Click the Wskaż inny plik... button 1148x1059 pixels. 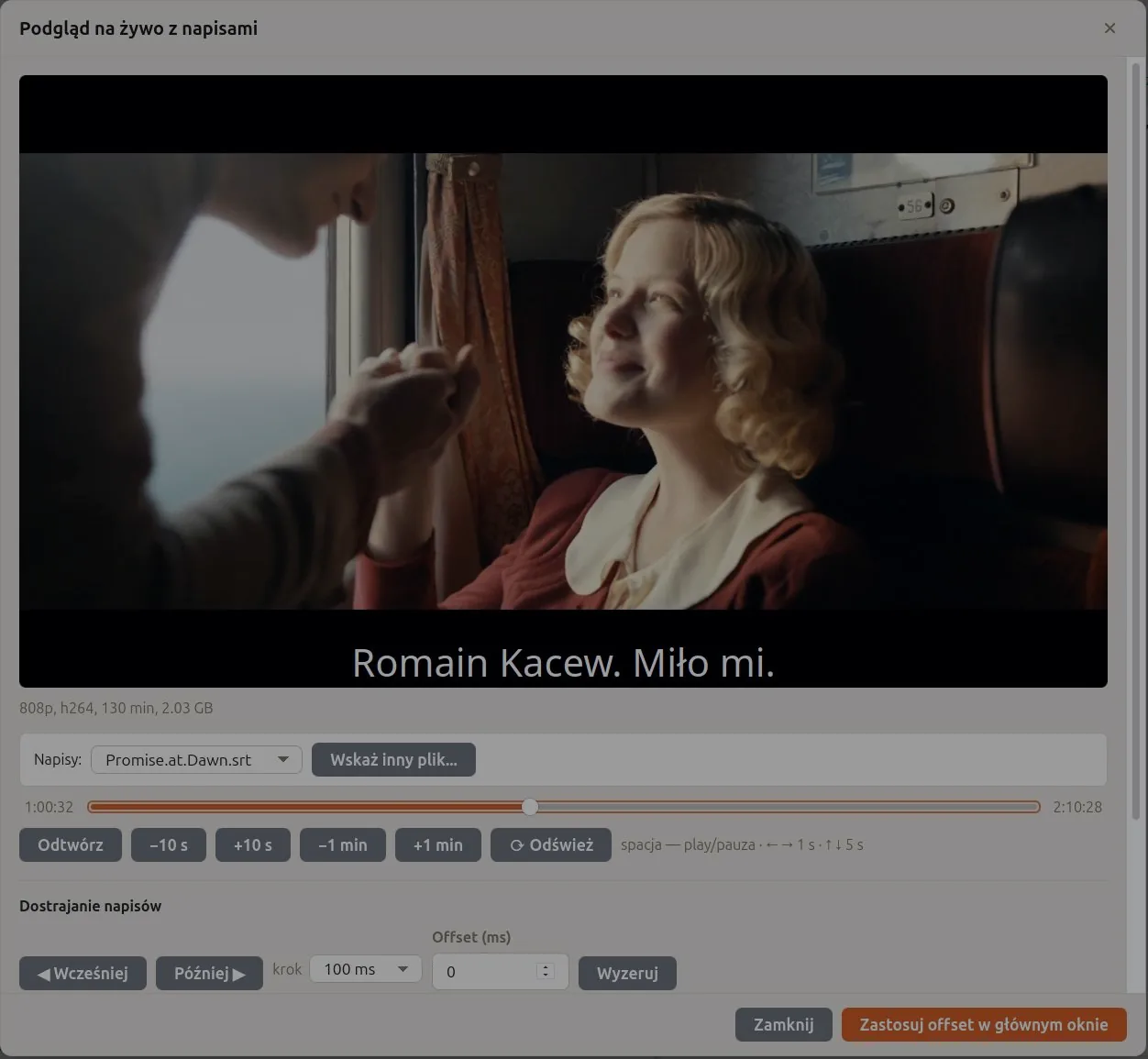393,759
